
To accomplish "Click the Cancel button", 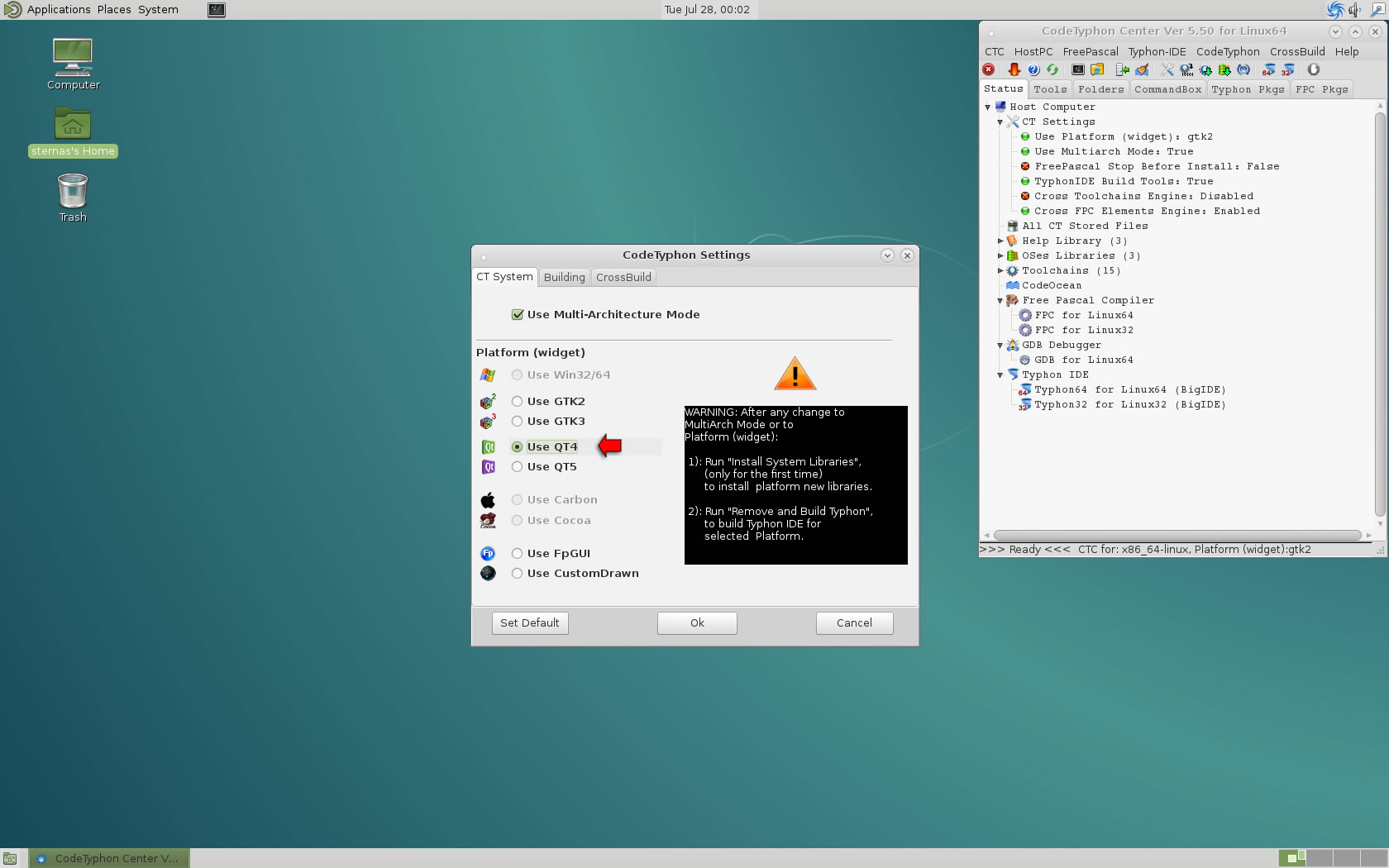I will (854, 623).
